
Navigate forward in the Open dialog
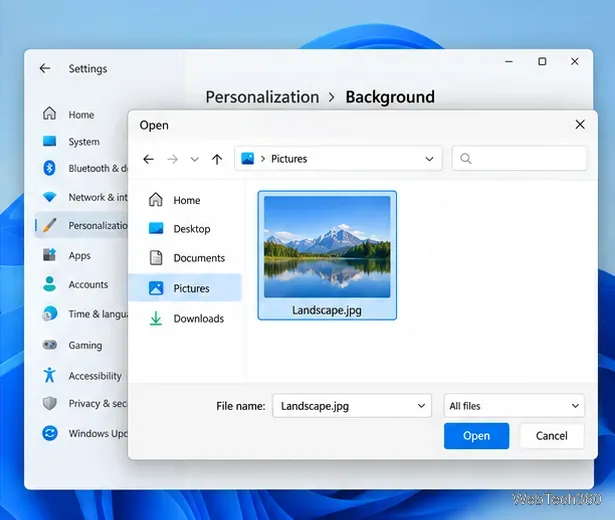(173, 159)
